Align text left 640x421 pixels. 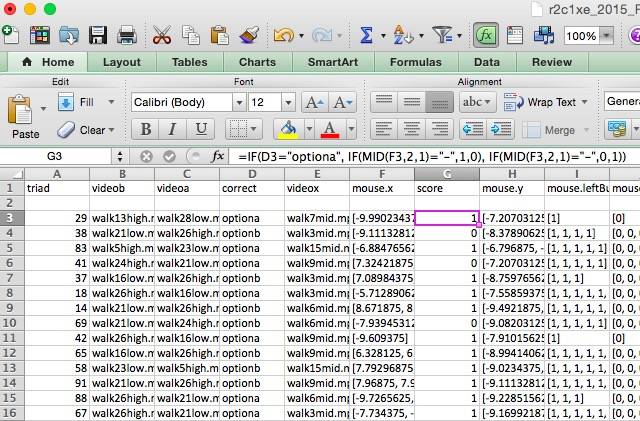(384, 130)
